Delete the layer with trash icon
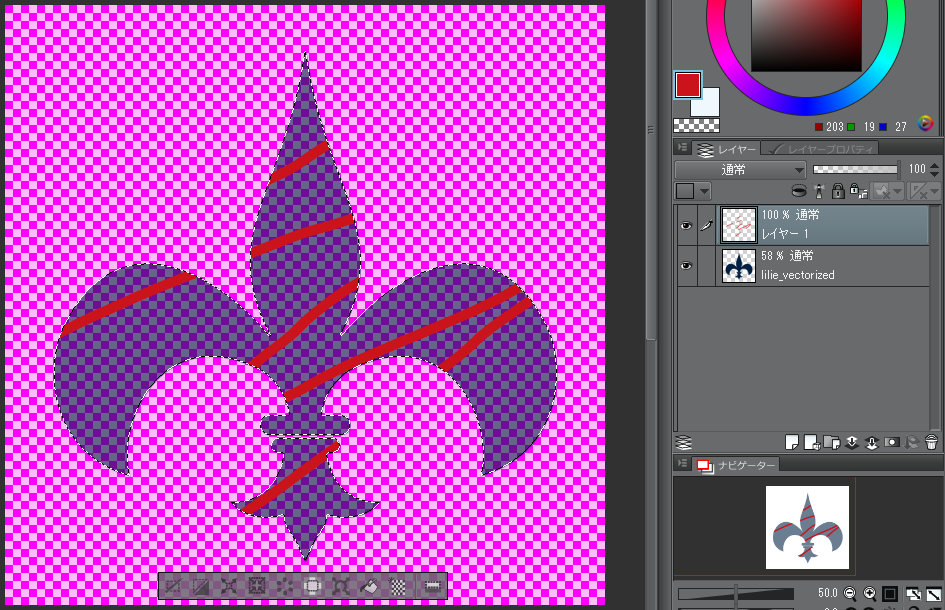This screenshot has height=610, width=945. (930, 441)
